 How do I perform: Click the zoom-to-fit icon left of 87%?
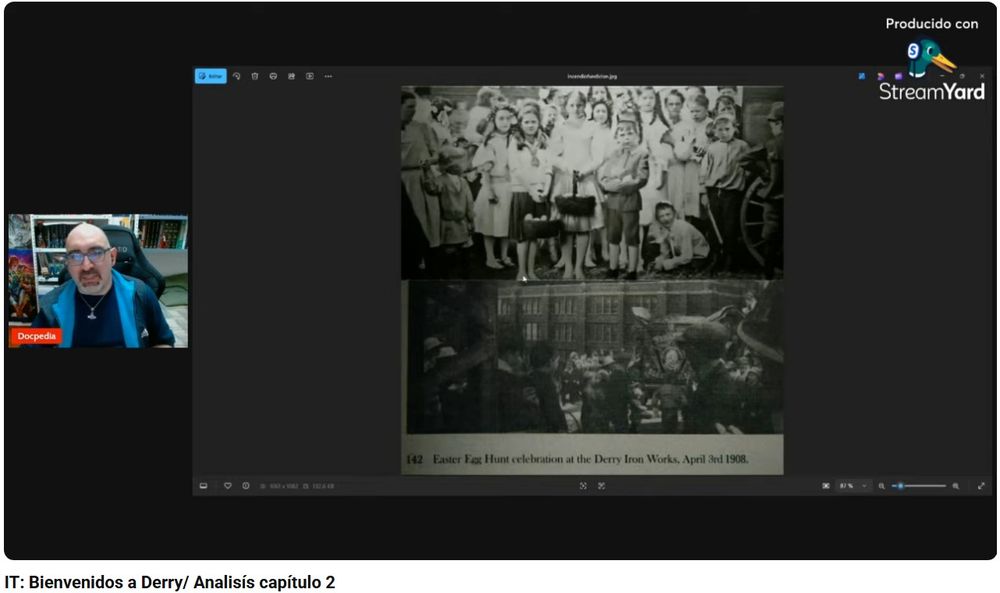(x=826, y=486)
